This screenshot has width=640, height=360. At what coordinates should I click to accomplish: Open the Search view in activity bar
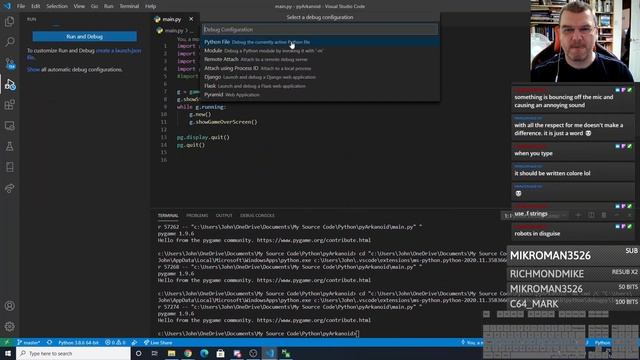pyautogui.click(x=9, y=42)
